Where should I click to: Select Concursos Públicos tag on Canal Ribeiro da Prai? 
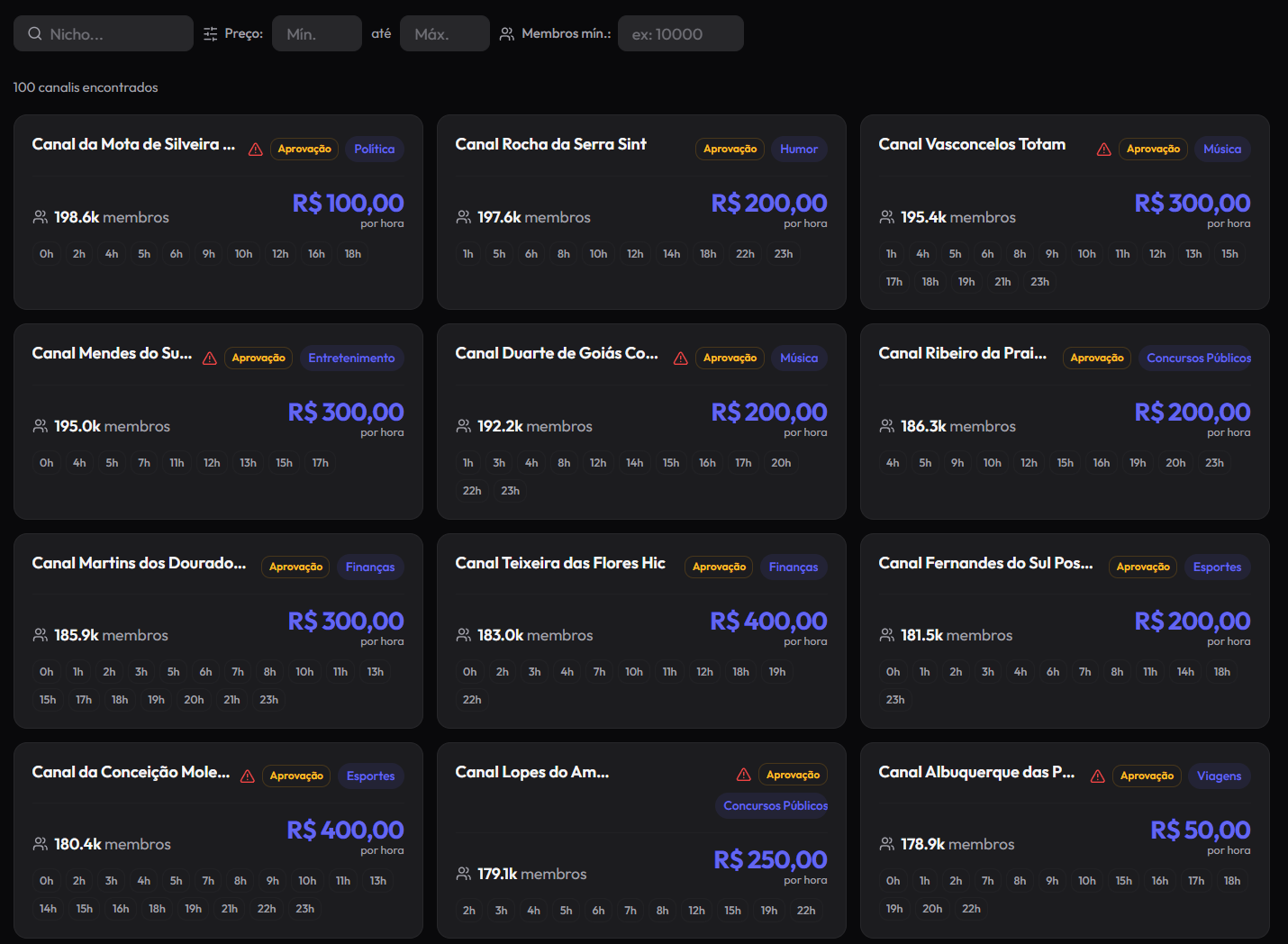point(1199,358)
